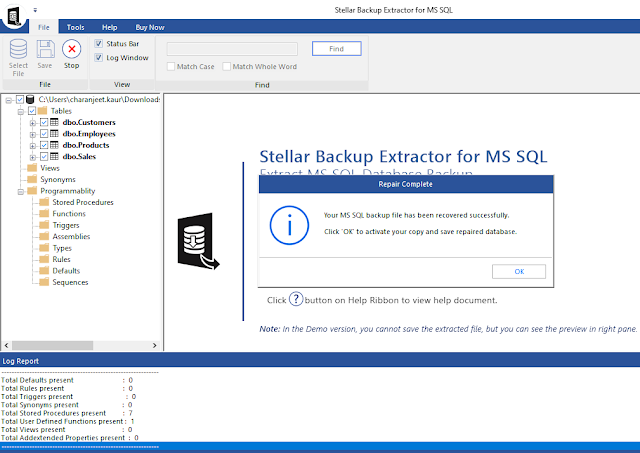Select the Sequences folder icon
The width and height of the screenshot is (640, 453).
(44, 282)
